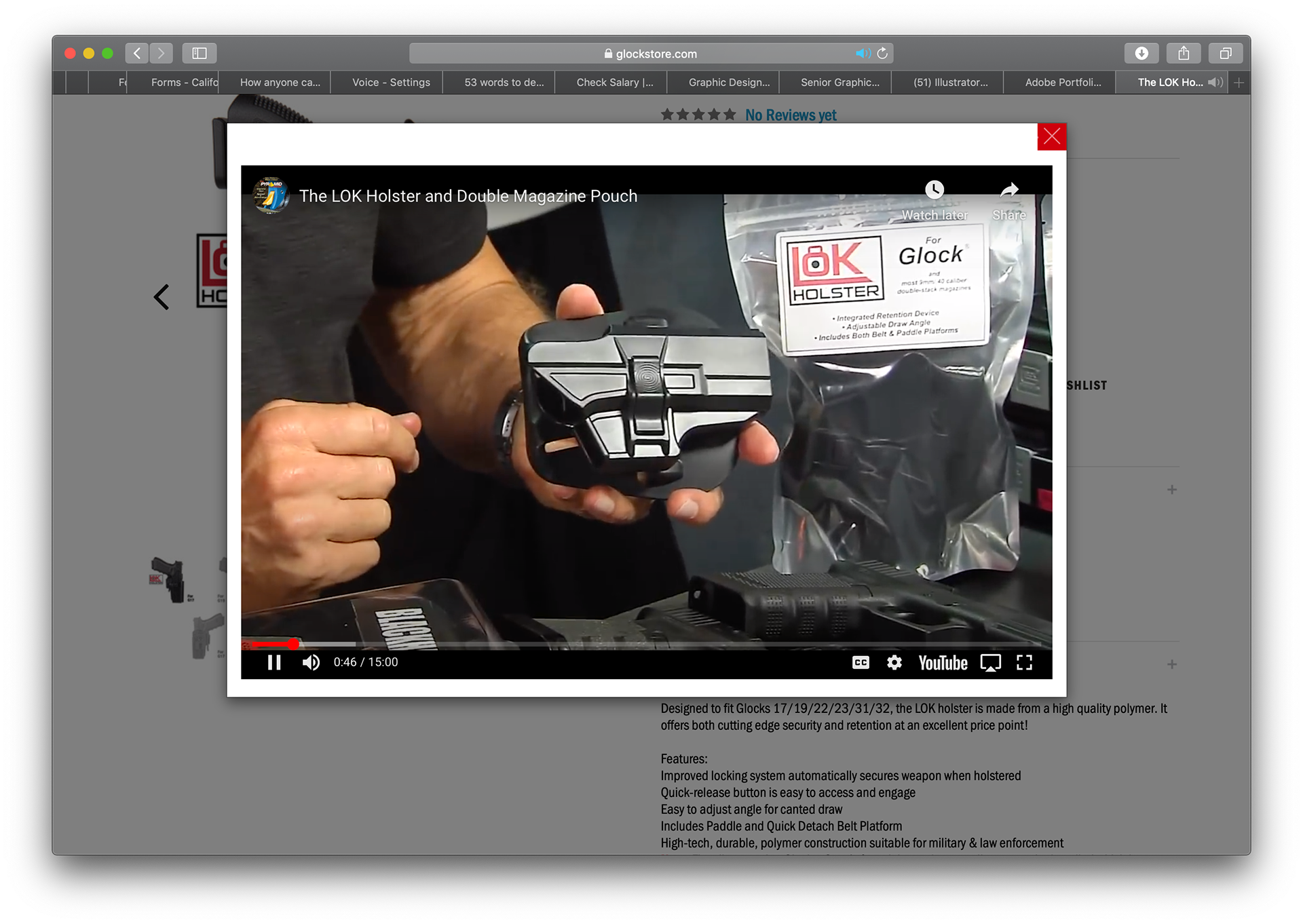Click Watch later clock icon

[934, 190]
